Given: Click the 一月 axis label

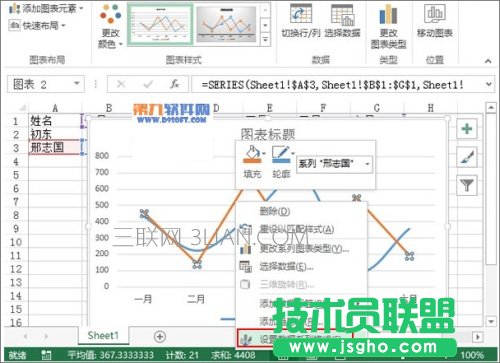Looking at the screenshot, I should click(143, 299).
